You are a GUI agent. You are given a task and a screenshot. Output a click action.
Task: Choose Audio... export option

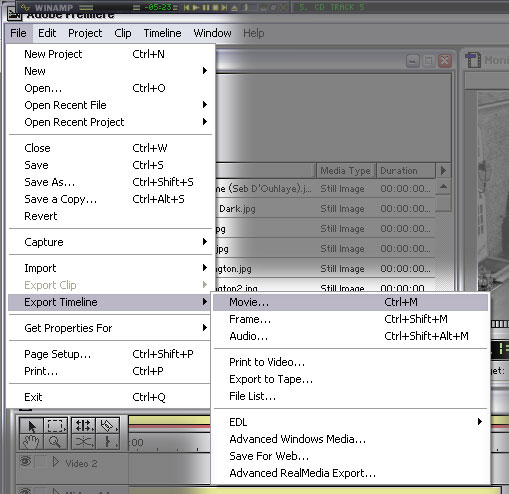click(351, 336)
